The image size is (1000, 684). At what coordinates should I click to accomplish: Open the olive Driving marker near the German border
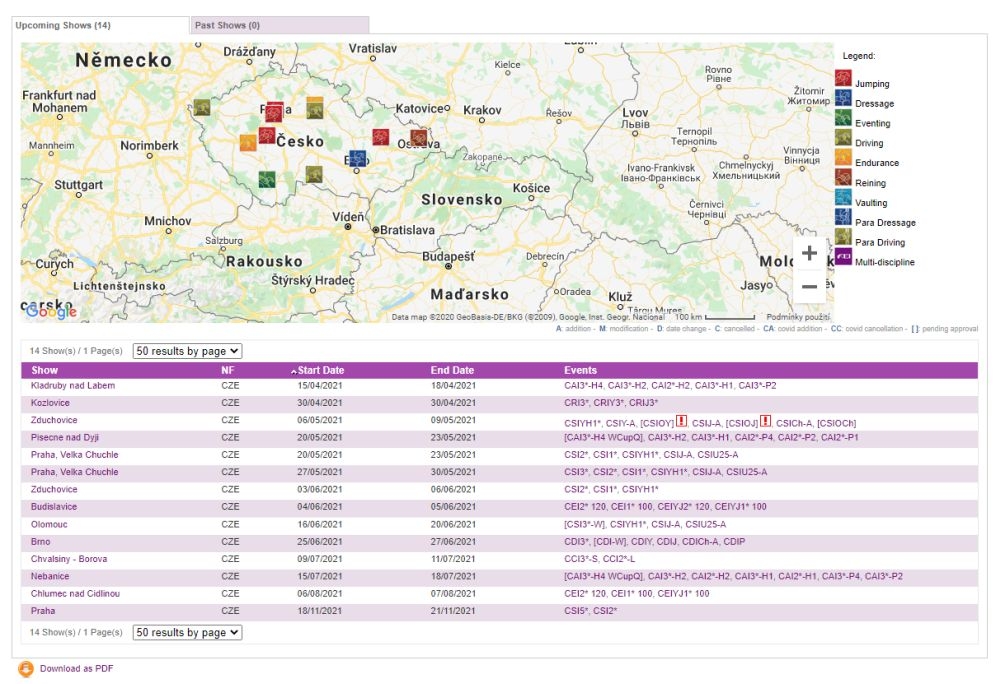click(202, 107)
